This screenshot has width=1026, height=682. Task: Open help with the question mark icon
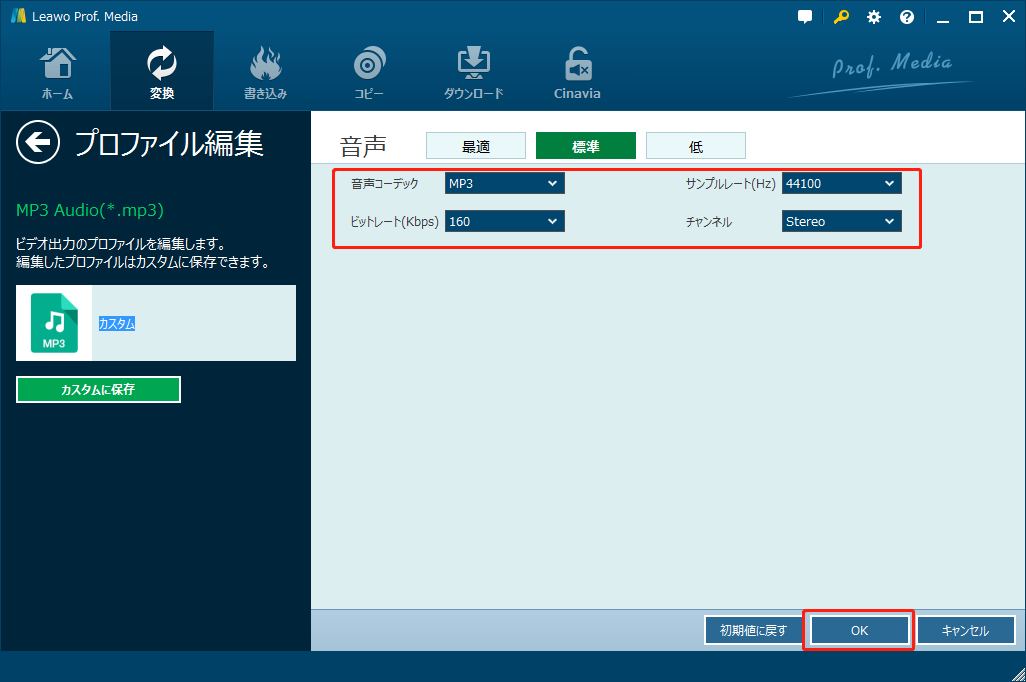coord(907,17)
